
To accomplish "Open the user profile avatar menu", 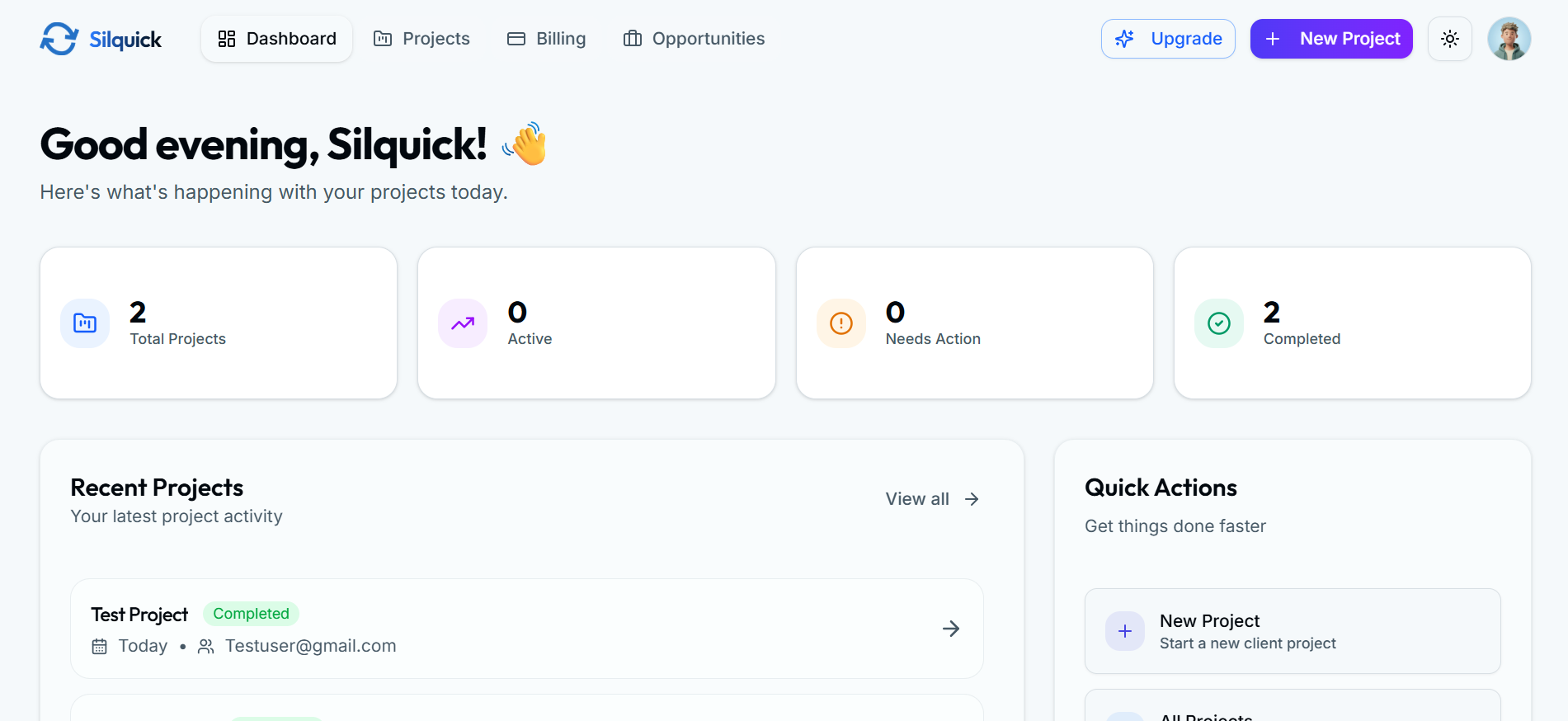I will [x=1509, y=38].
